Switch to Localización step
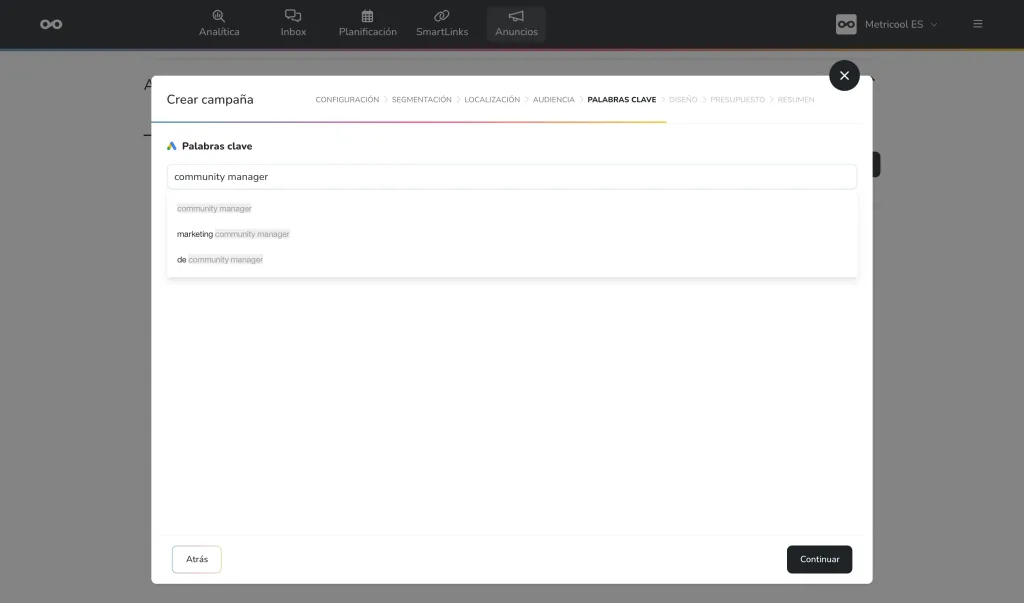 click(x=492, y=100)
